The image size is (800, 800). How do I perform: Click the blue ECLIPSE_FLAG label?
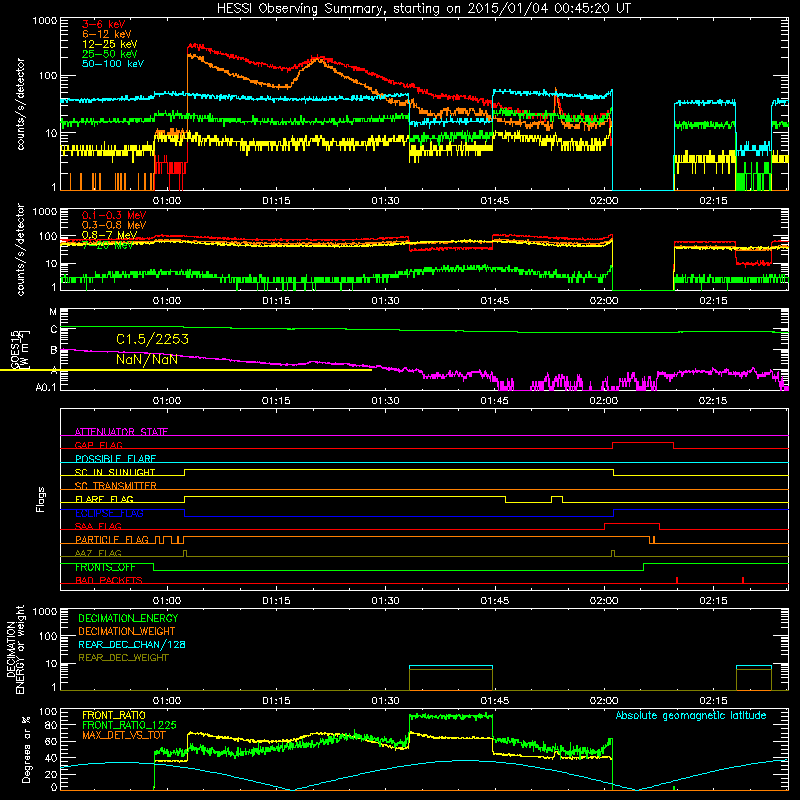pyautogui.click(x=109, y=513)
